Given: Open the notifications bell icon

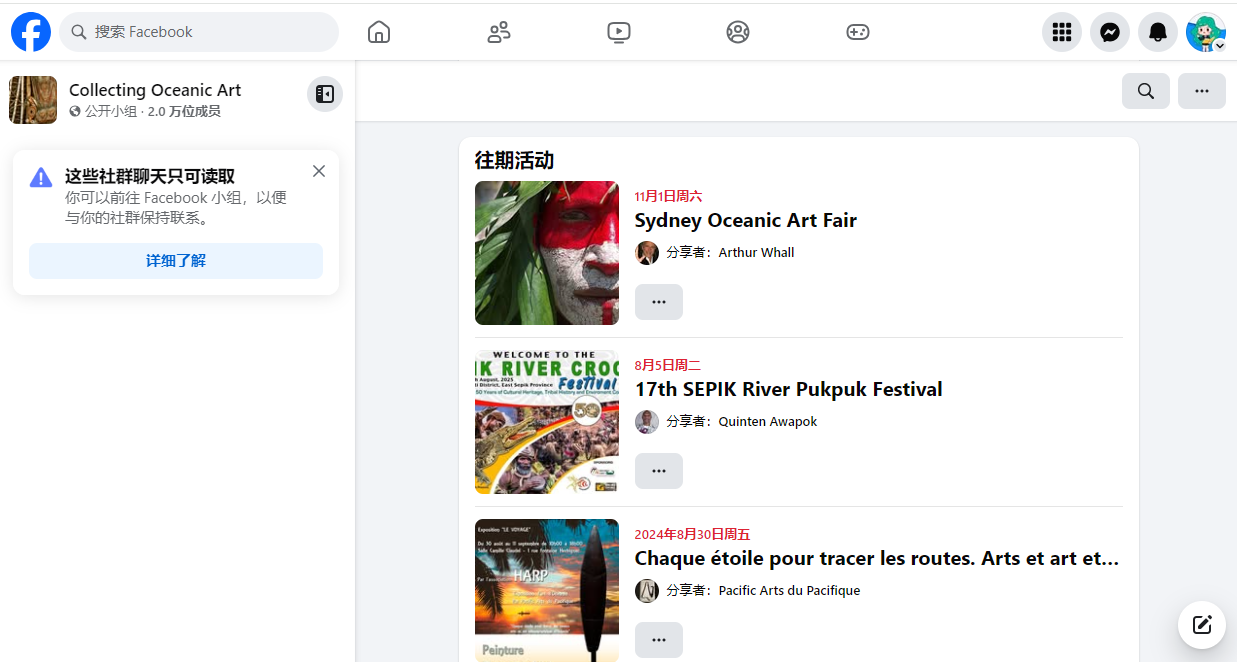Looking at the screenshot, I should point(1157,32).
